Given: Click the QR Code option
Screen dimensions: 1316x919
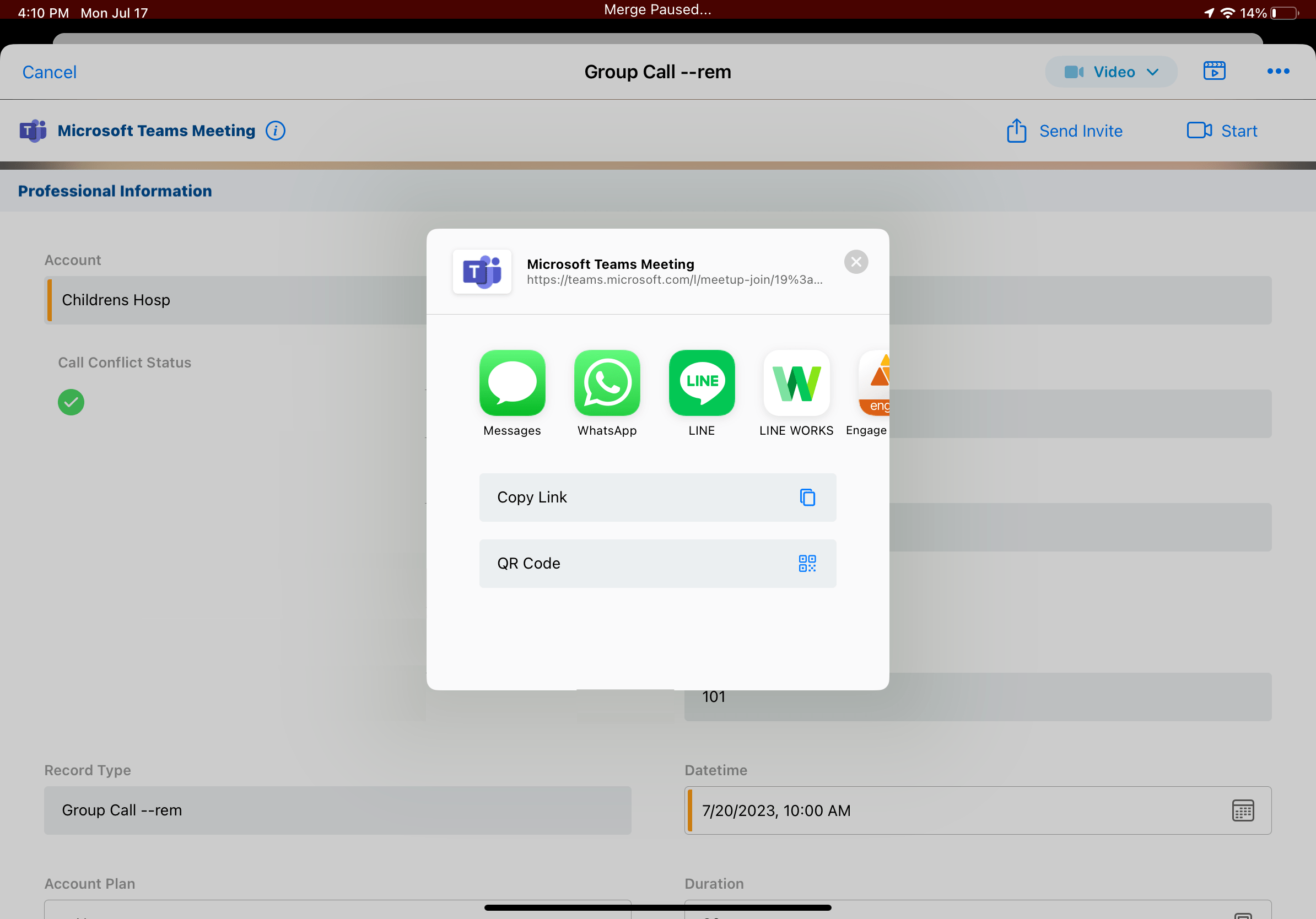Looking at the screenshot, I should tap(657, 563).
